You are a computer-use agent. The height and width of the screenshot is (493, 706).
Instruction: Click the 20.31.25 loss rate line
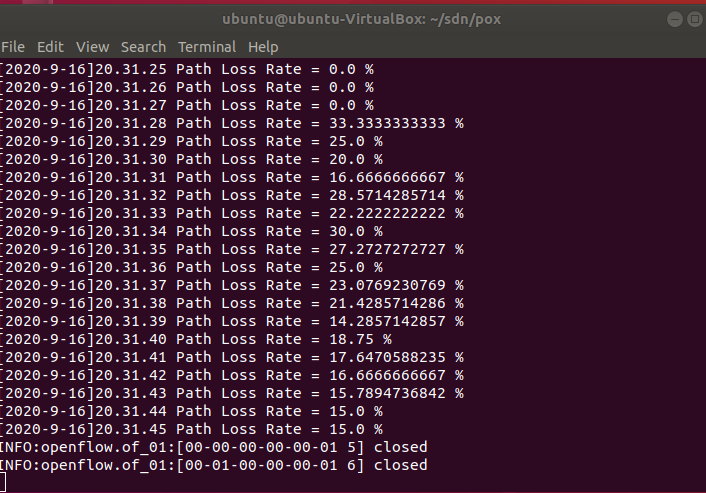click(x=187, y=69)
